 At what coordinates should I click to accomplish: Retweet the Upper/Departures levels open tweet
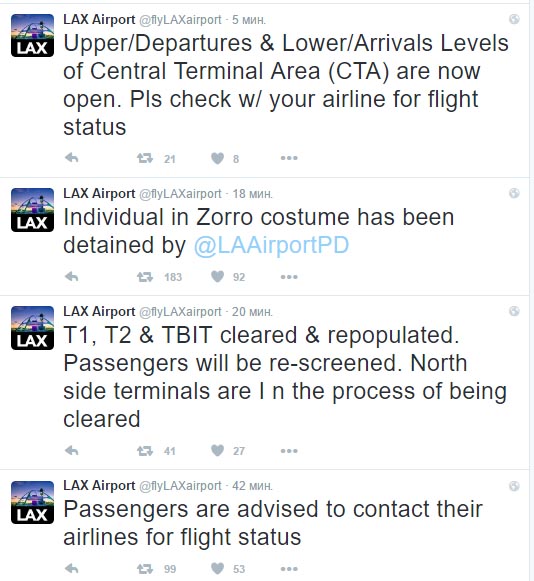pyautogui.click(x=145, y=159)
